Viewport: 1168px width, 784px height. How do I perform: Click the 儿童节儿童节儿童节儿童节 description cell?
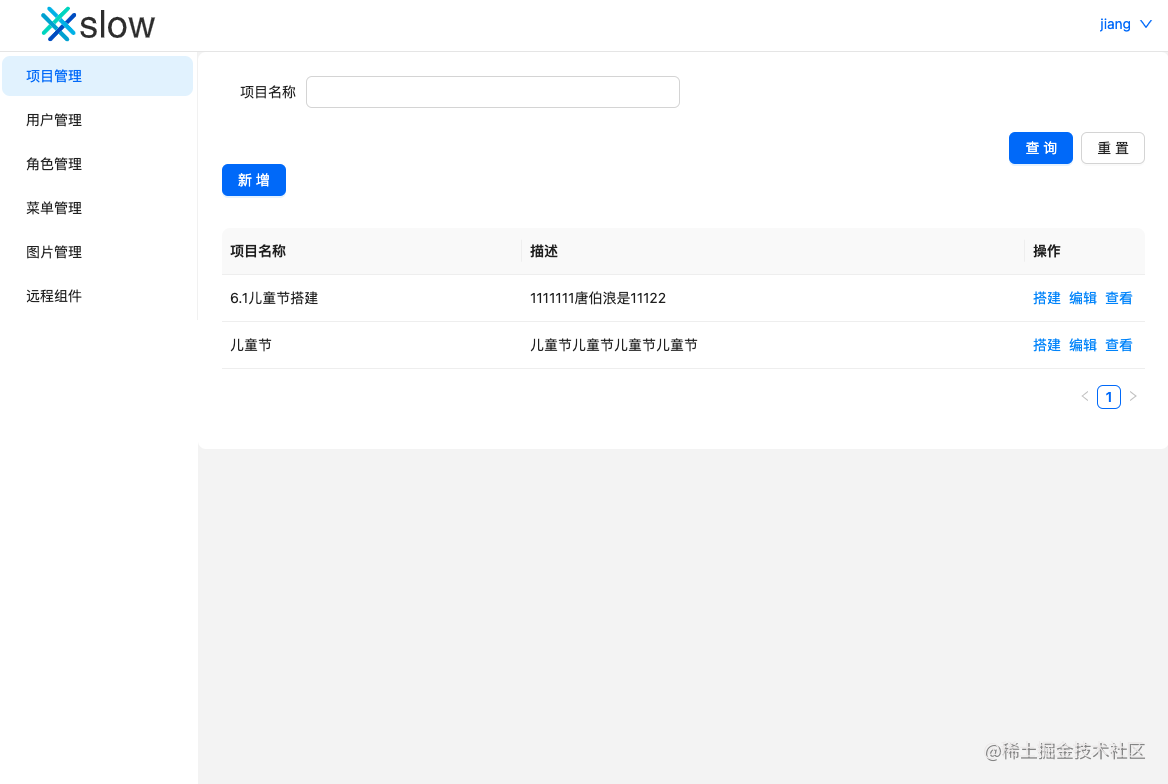point(773,345)
